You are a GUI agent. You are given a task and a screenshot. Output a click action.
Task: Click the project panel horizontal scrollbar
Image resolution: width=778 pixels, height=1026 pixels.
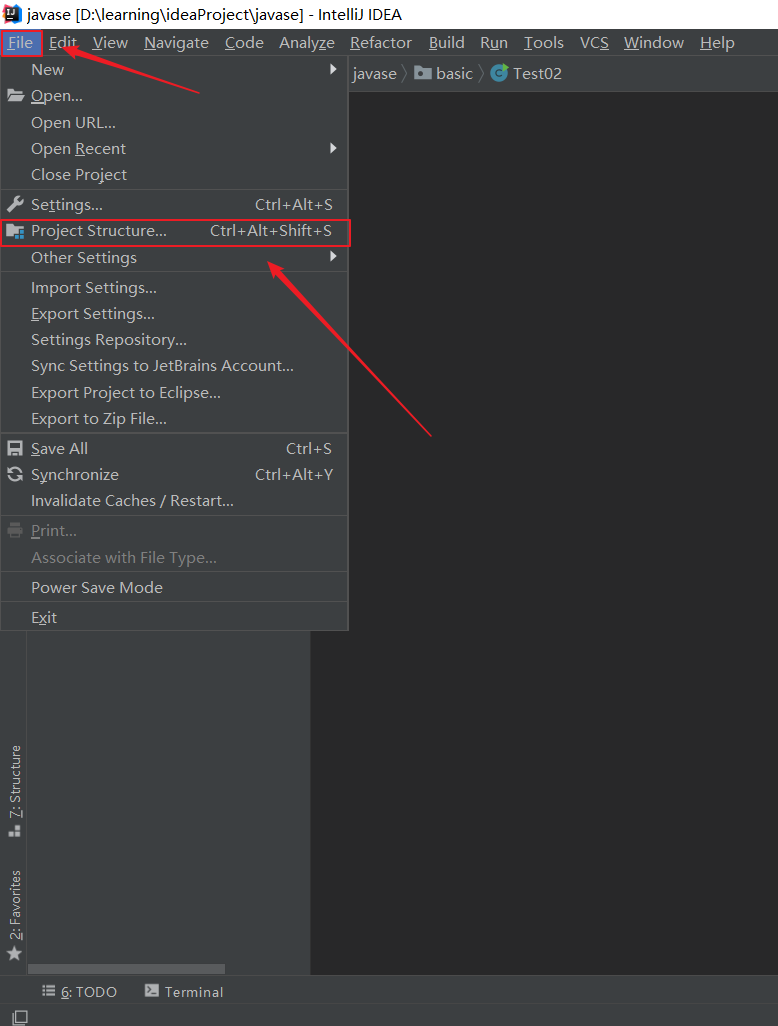pos(126,969)
